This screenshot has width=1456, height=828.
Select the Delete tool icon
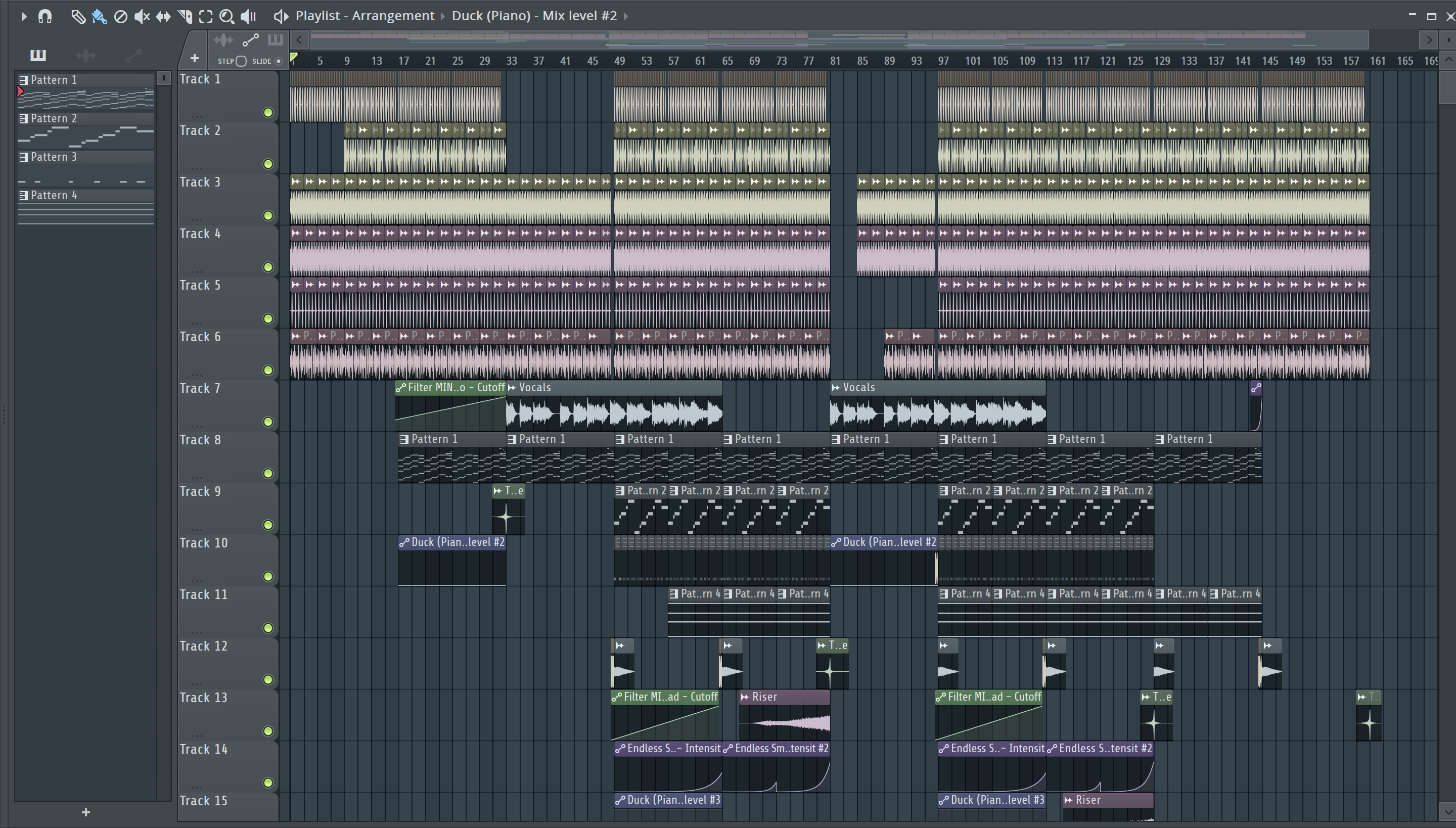pos(120,17)
